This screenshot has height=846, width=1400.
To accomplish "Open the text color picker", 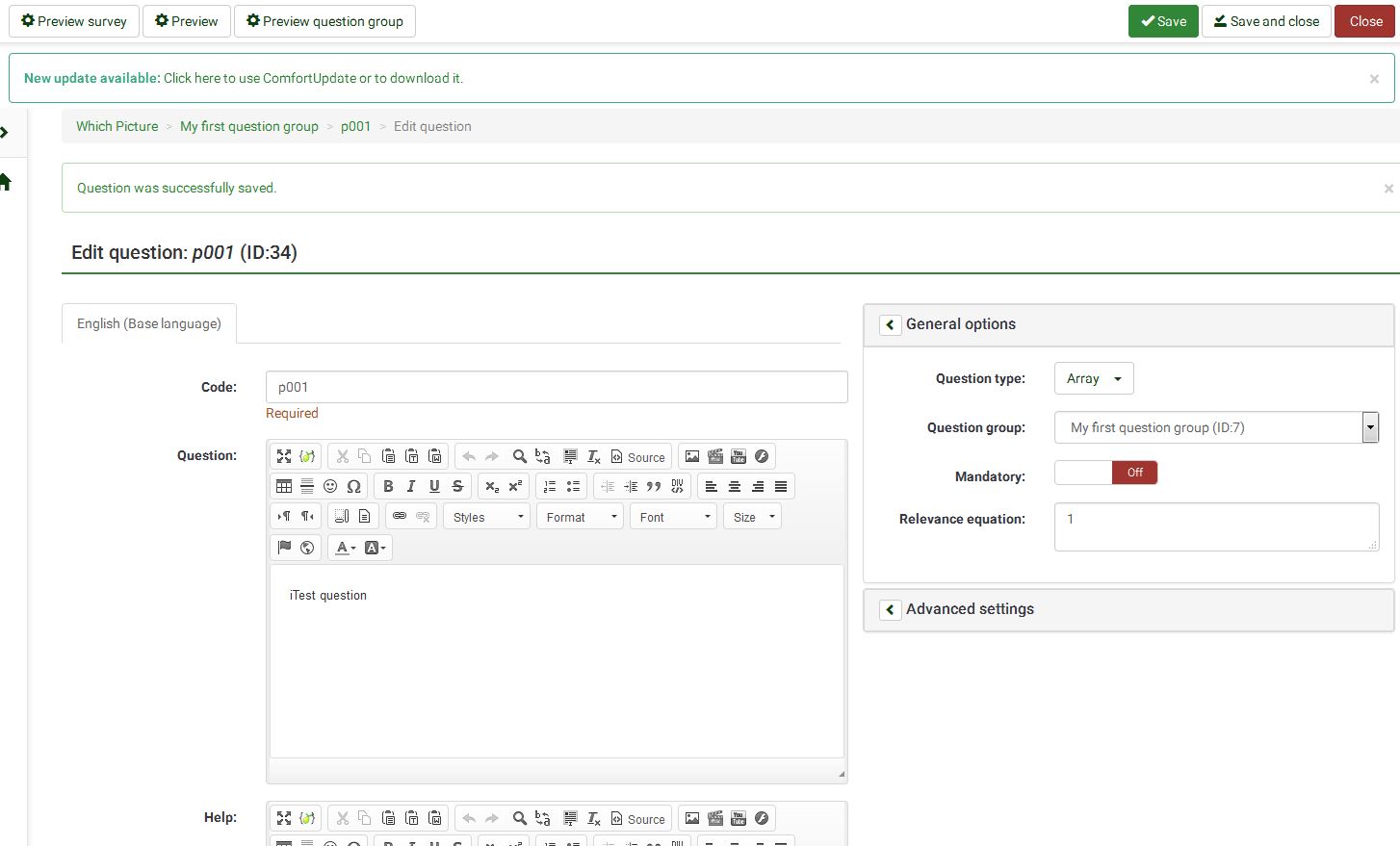I will pos(342,548).
